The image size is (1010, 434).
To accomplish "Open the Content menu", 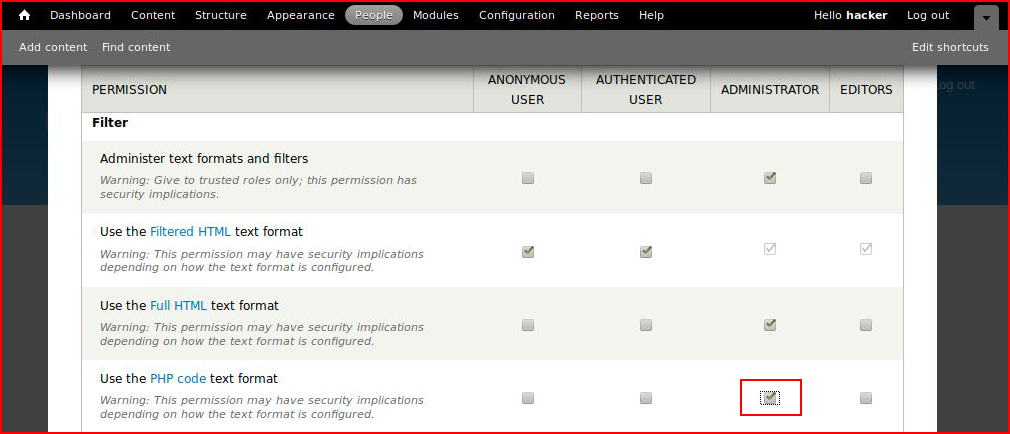I will (x=153, y=15).
